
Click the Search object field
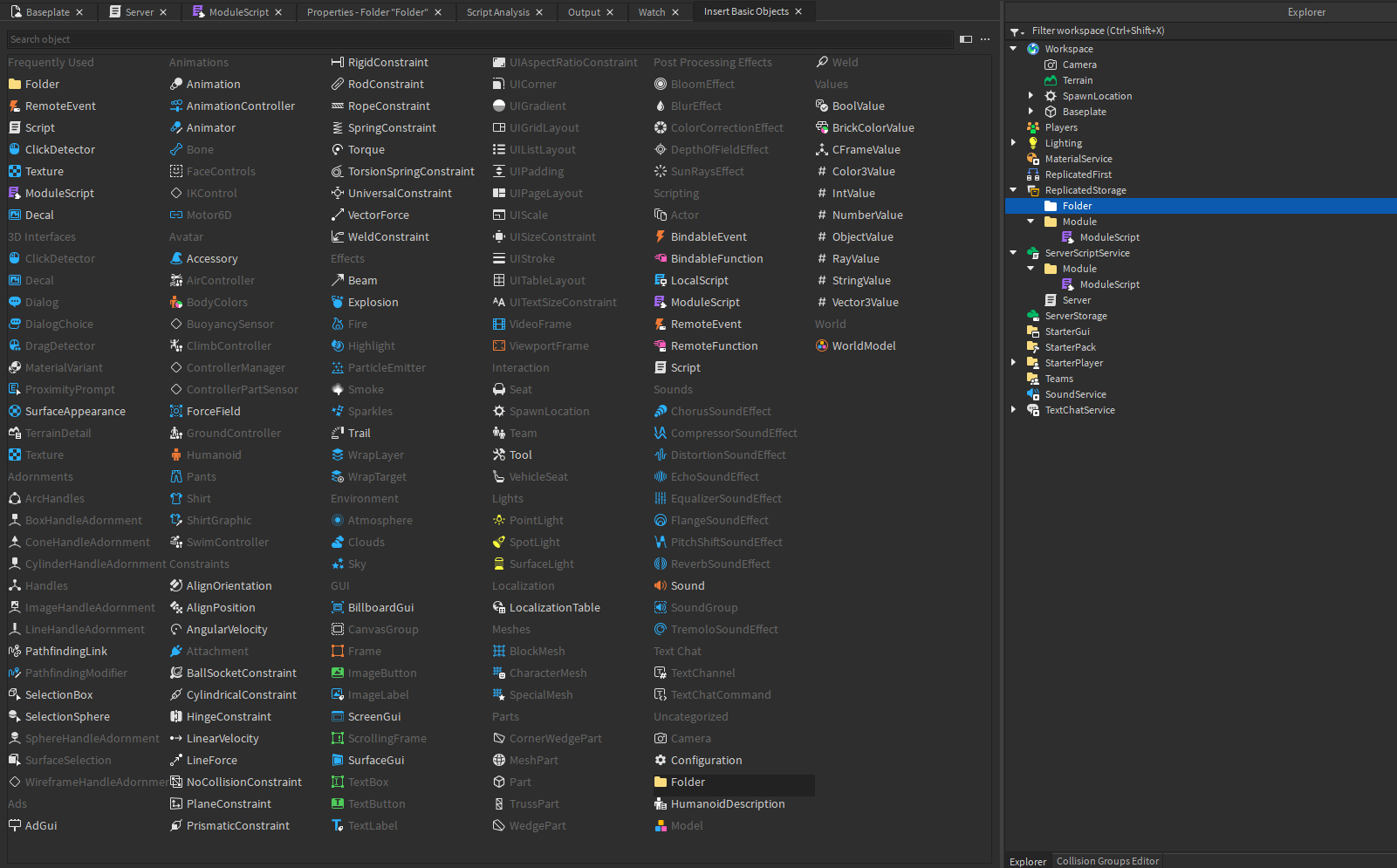coord(480,39)
